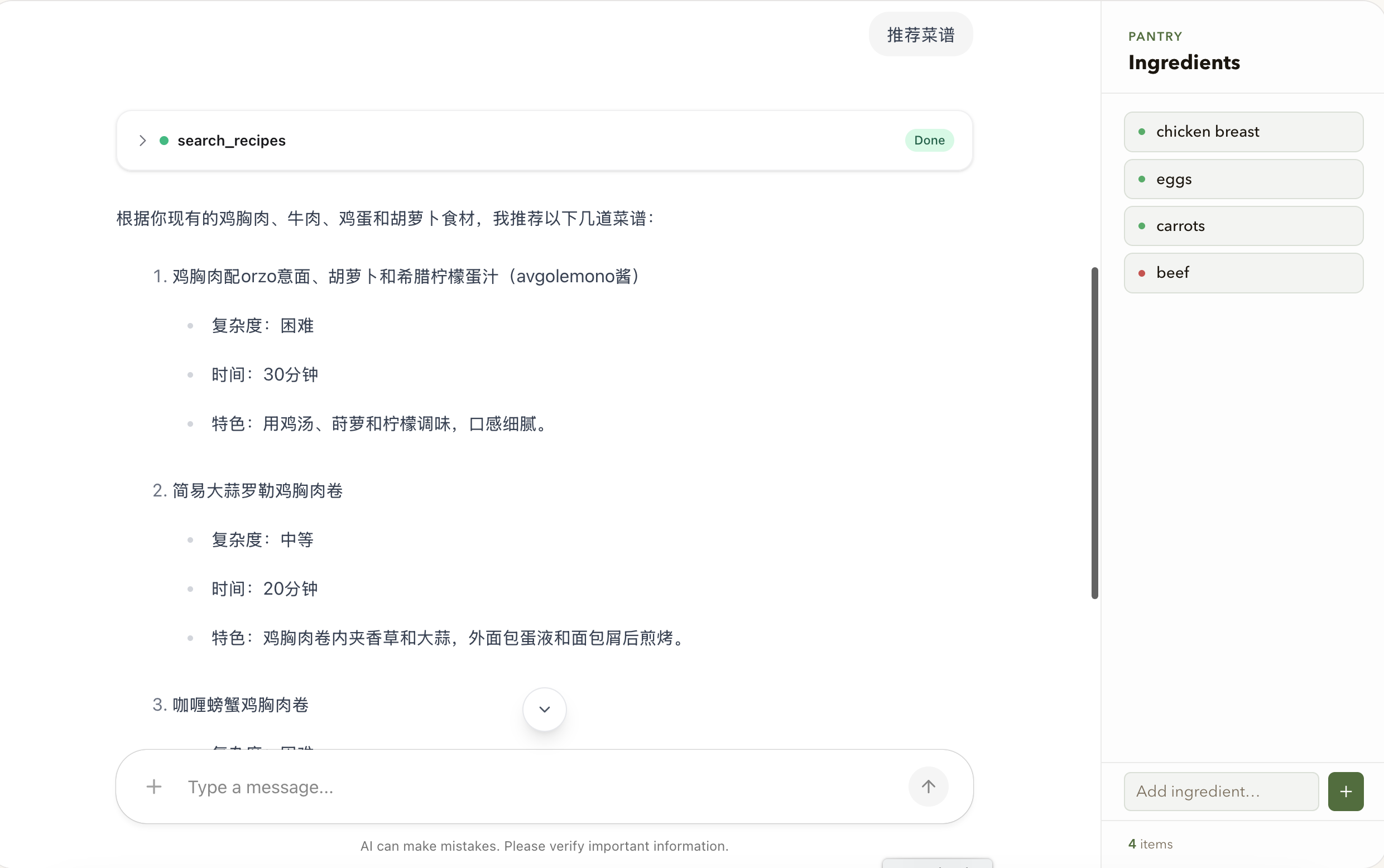Open the attachment plus icon in message box
This screenshot has height=868, width=1384.
pos(154,787)
